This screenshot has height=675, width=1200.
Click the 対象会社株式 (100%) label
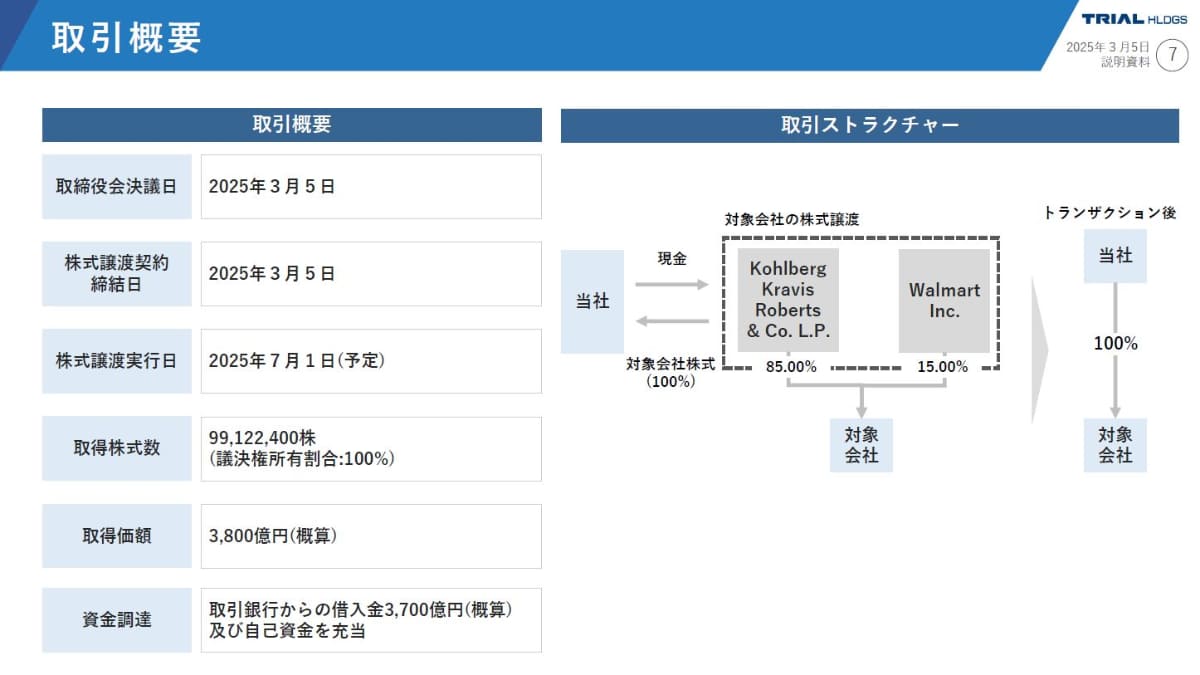670,373
